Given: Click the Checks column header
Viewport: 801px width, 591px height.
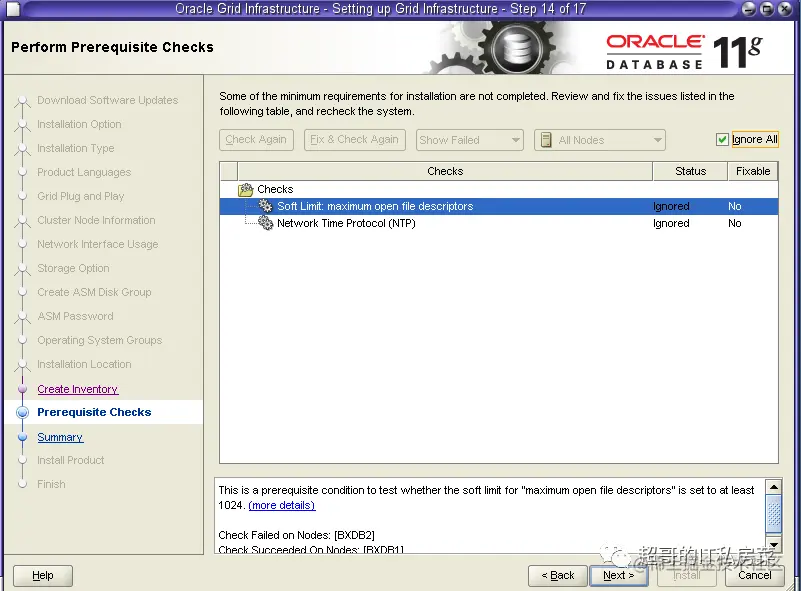Looking at the screenshot, I should pos(445,171).
